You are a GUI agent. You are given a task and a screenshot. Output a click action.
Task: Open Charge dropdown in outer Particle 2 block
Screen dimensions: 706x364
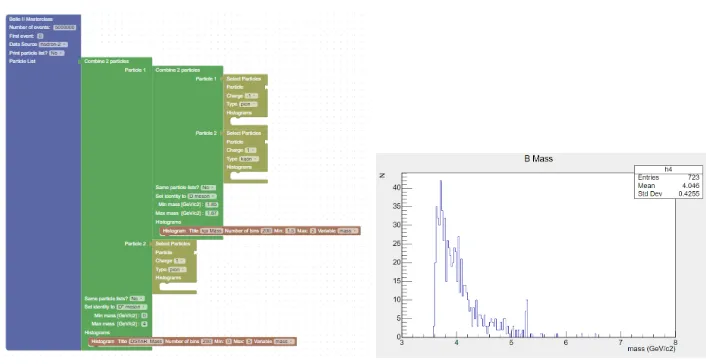tap(179, 261)
